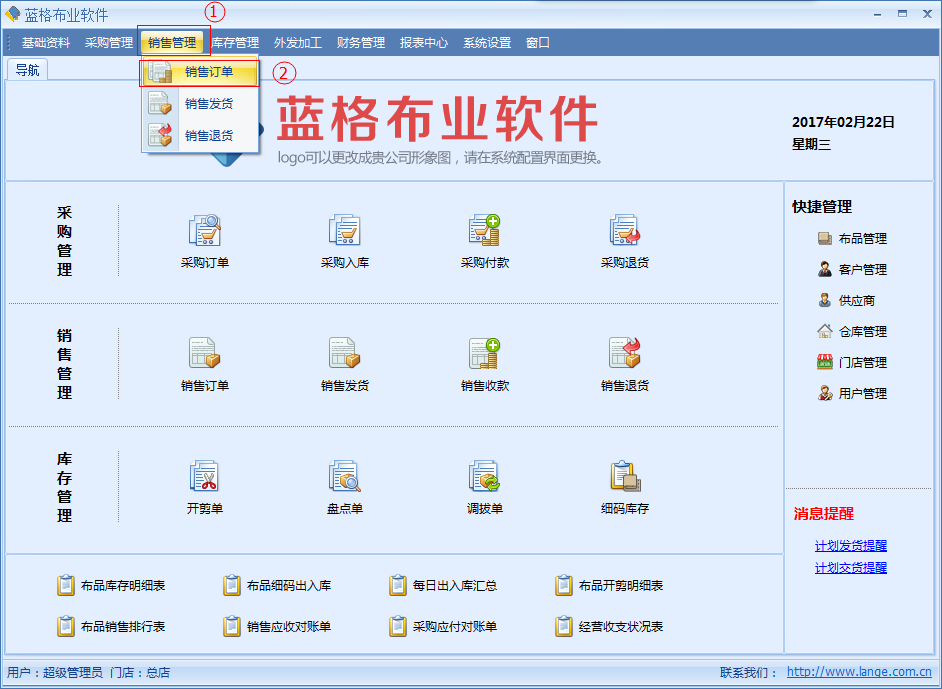Click the 销售收款 sales receipt icon
Image resolution: width=942 pixels, height=689 pixels.
485,354
